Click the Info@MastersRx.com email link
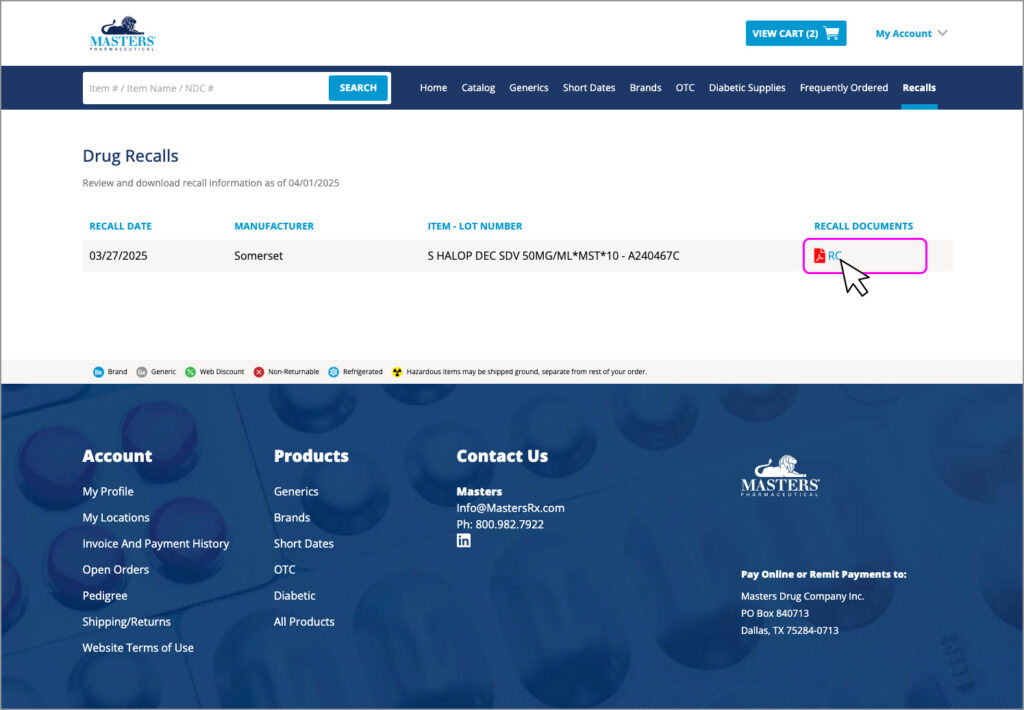Screen dimensions: 1024x710 (x=511, y=508)
